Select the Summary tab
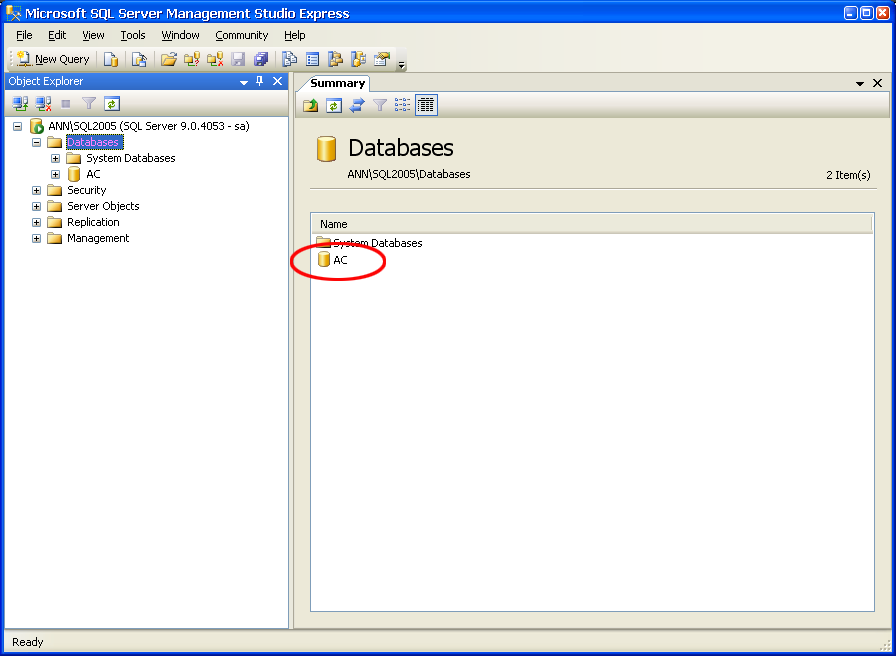This screenshot has width=896, height=656. coord(337,83)
